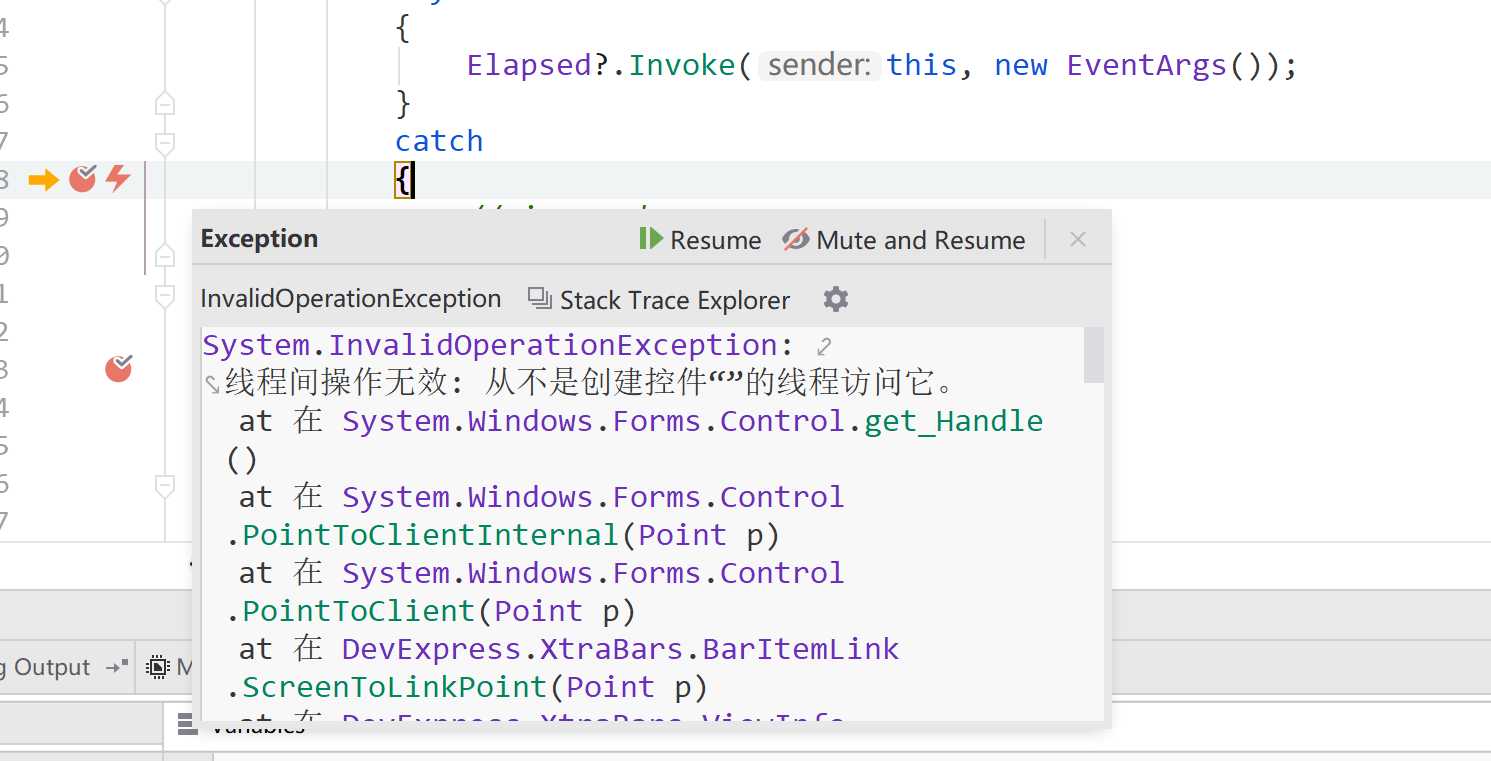Click System.InvalidOperationException in stack trace text

tap(490, 345)
